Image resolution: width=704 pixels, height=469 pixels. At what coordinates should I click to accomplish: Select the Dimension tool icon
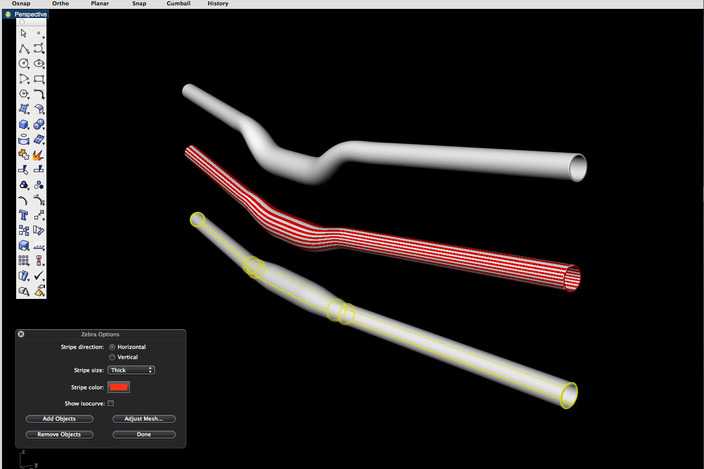(x=39, y=246)
